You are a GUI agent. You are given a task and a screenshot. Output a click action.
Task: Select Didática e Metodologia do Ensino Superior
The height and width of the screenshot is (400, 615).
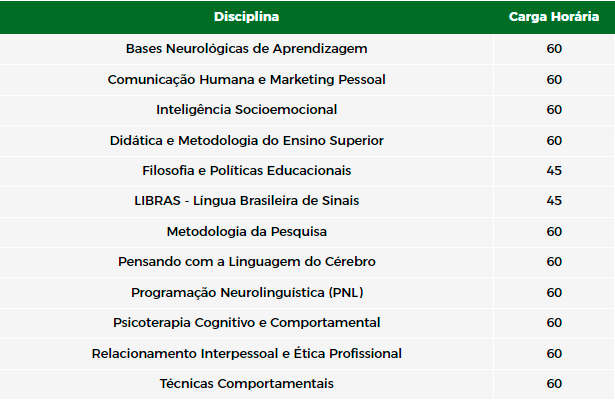point(246,141)
